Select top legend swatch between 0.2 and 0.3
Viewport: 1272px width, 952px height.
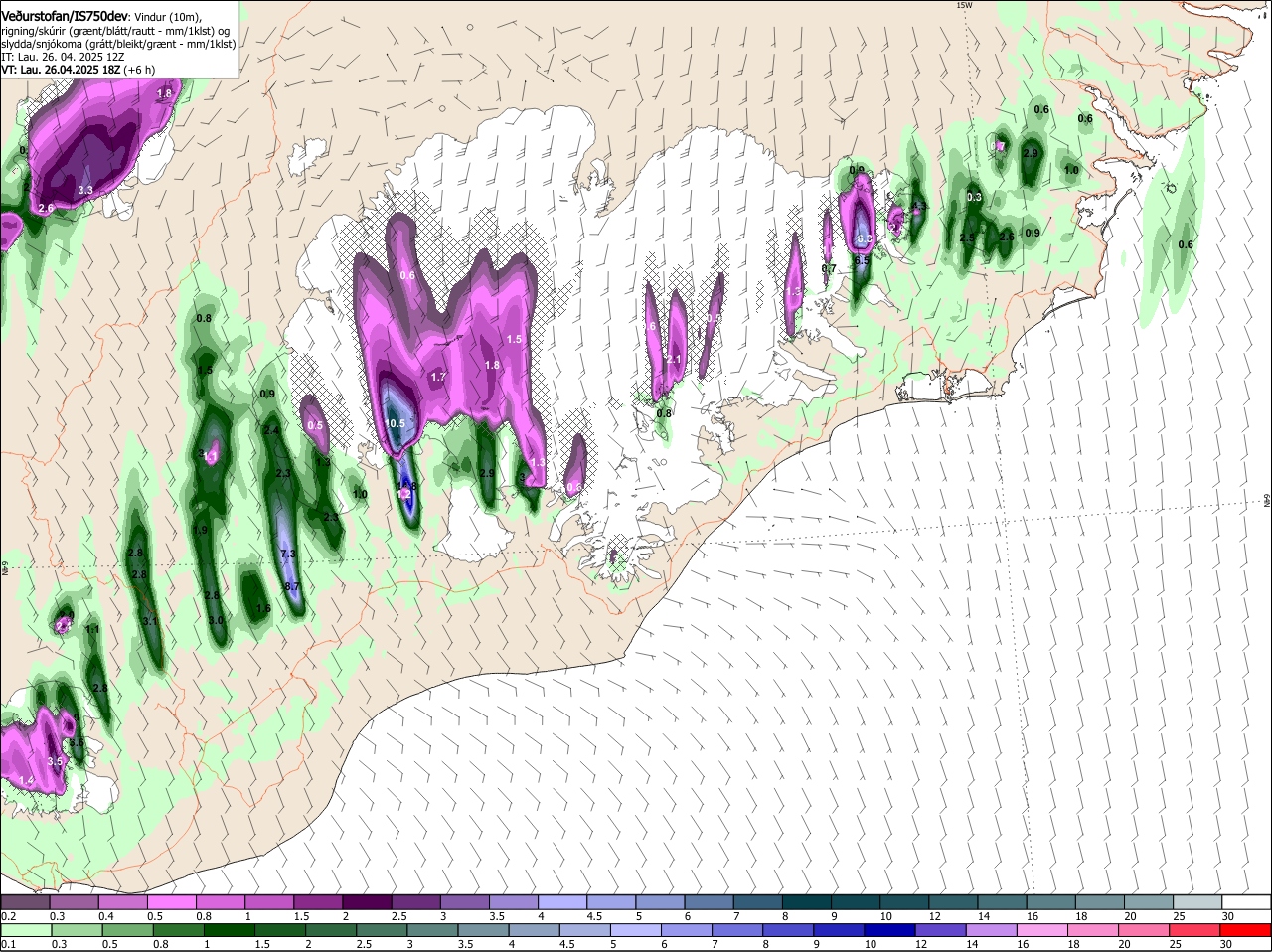click(26, 901)
